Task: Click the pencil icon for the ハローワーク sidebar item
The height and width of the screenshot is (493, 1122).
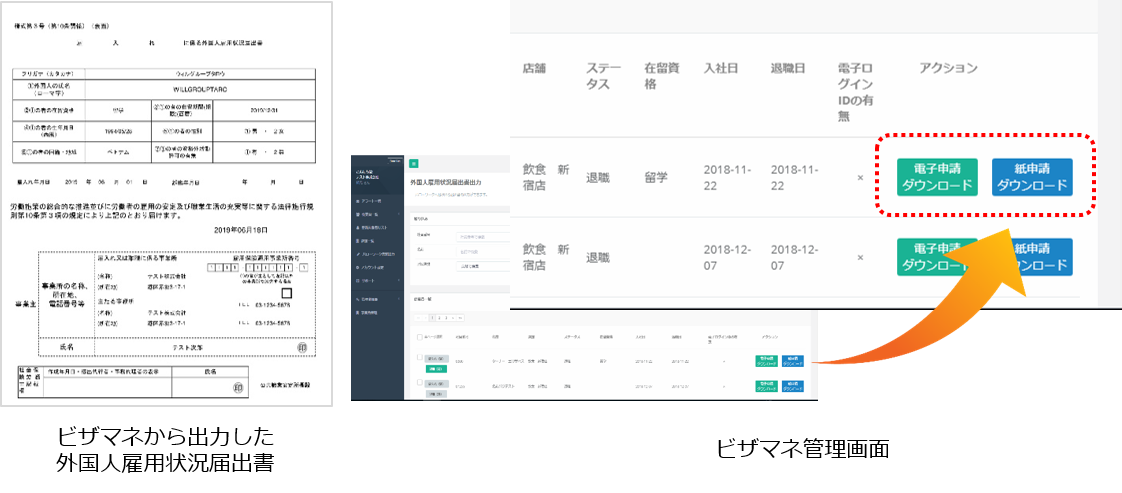Action: click(x=357, y=256)
